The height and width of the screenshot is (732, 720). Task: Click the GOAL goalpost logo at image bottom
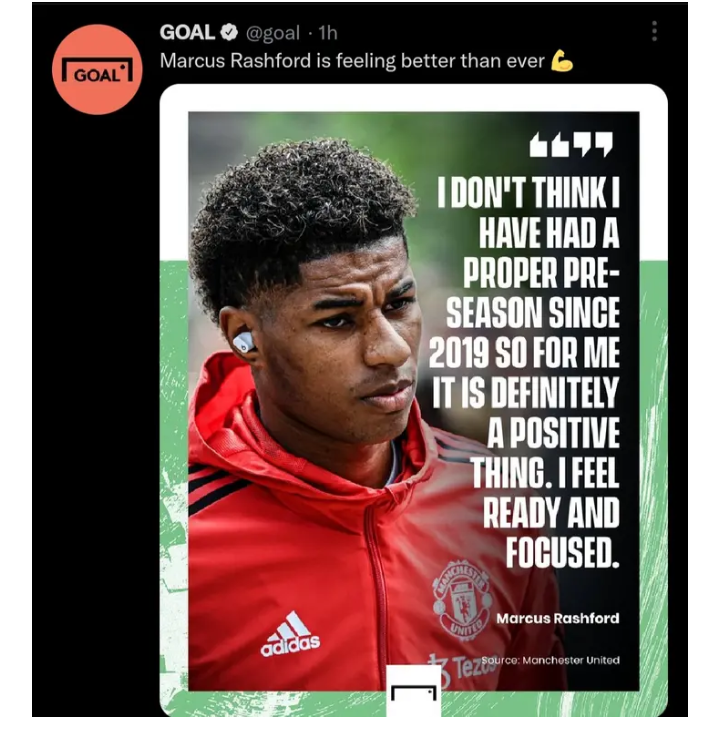413,690
